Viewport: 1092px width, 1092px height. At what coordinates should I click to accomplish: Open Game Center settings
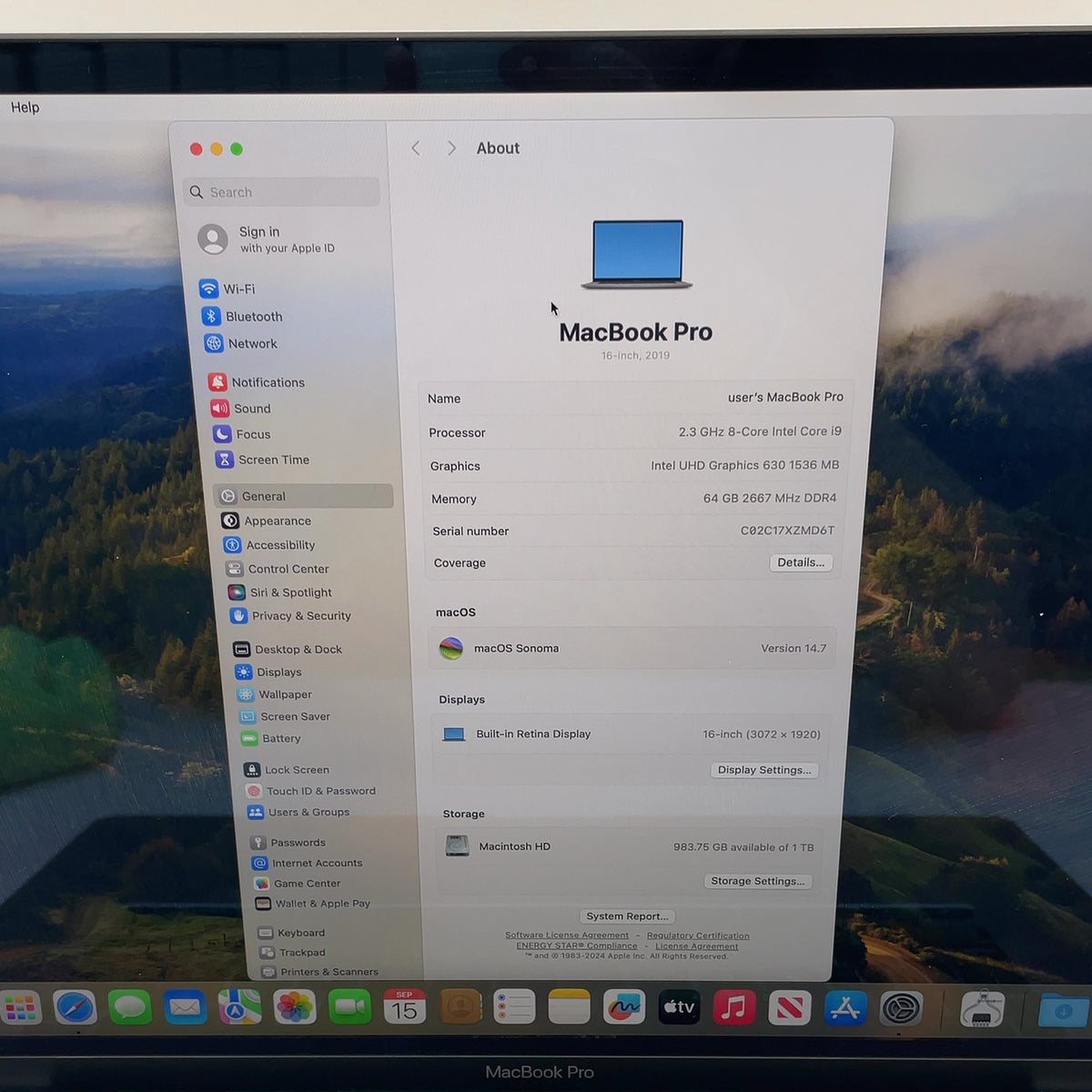tap(298, 884)
